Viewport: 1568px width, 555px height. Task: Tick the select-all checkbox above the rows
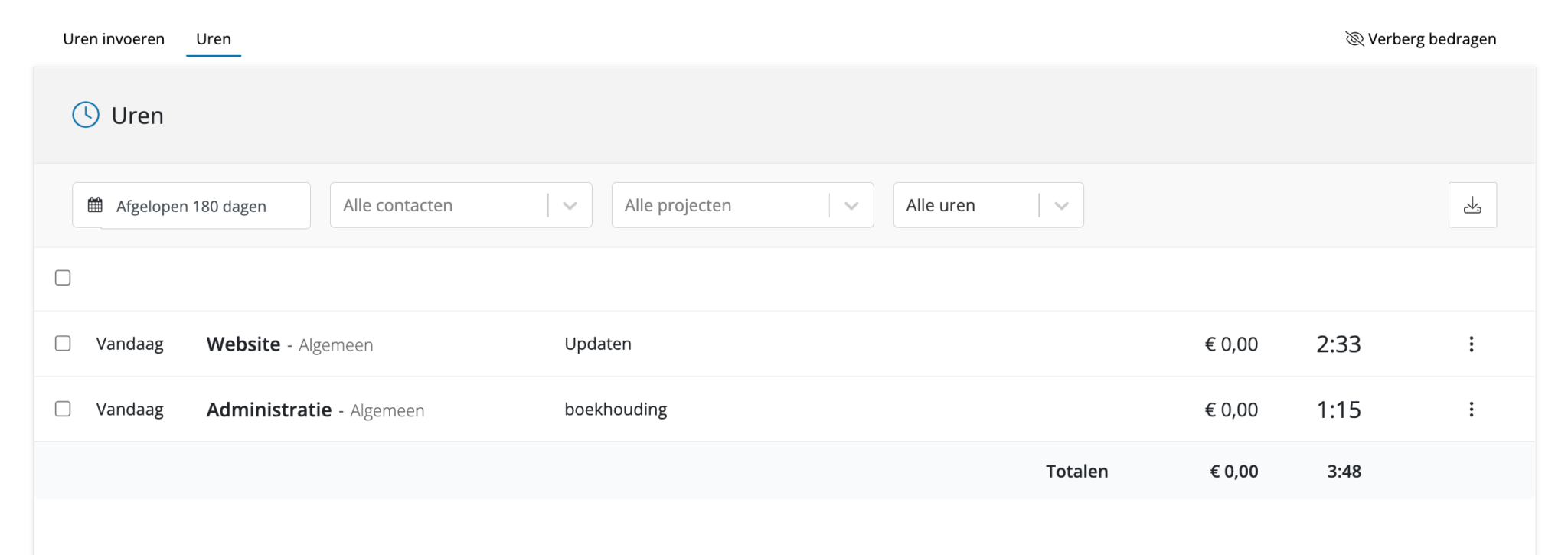click(x=63, y=278)
